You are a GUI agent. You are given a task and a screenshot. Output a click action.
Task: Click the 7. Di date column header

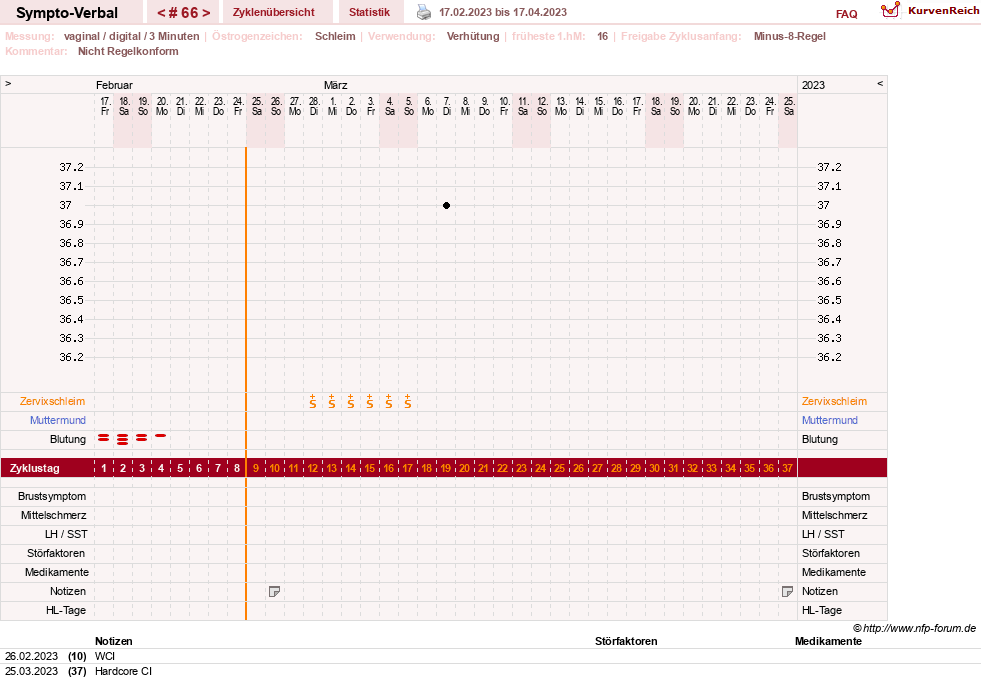click(x=447, y=106)
